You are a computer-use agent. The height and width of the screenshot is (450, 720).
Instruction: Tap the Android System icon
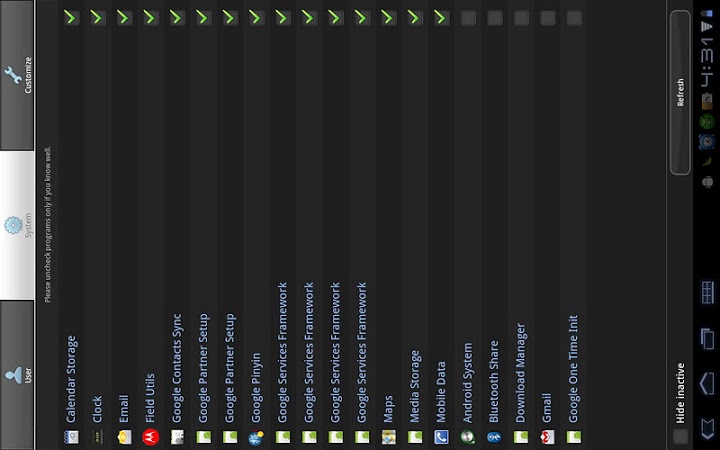coord(468,437)
